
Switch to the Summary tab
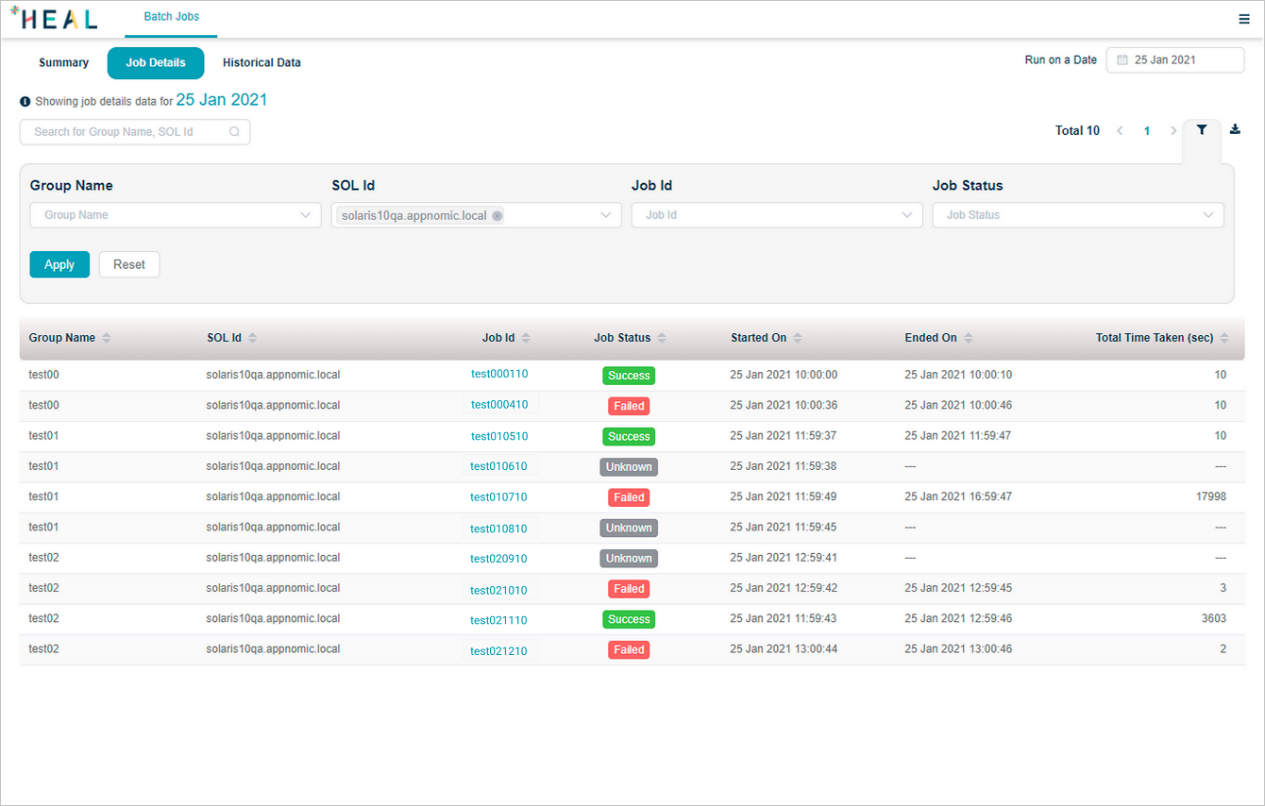pyautogui.click(x=64, y=63)
